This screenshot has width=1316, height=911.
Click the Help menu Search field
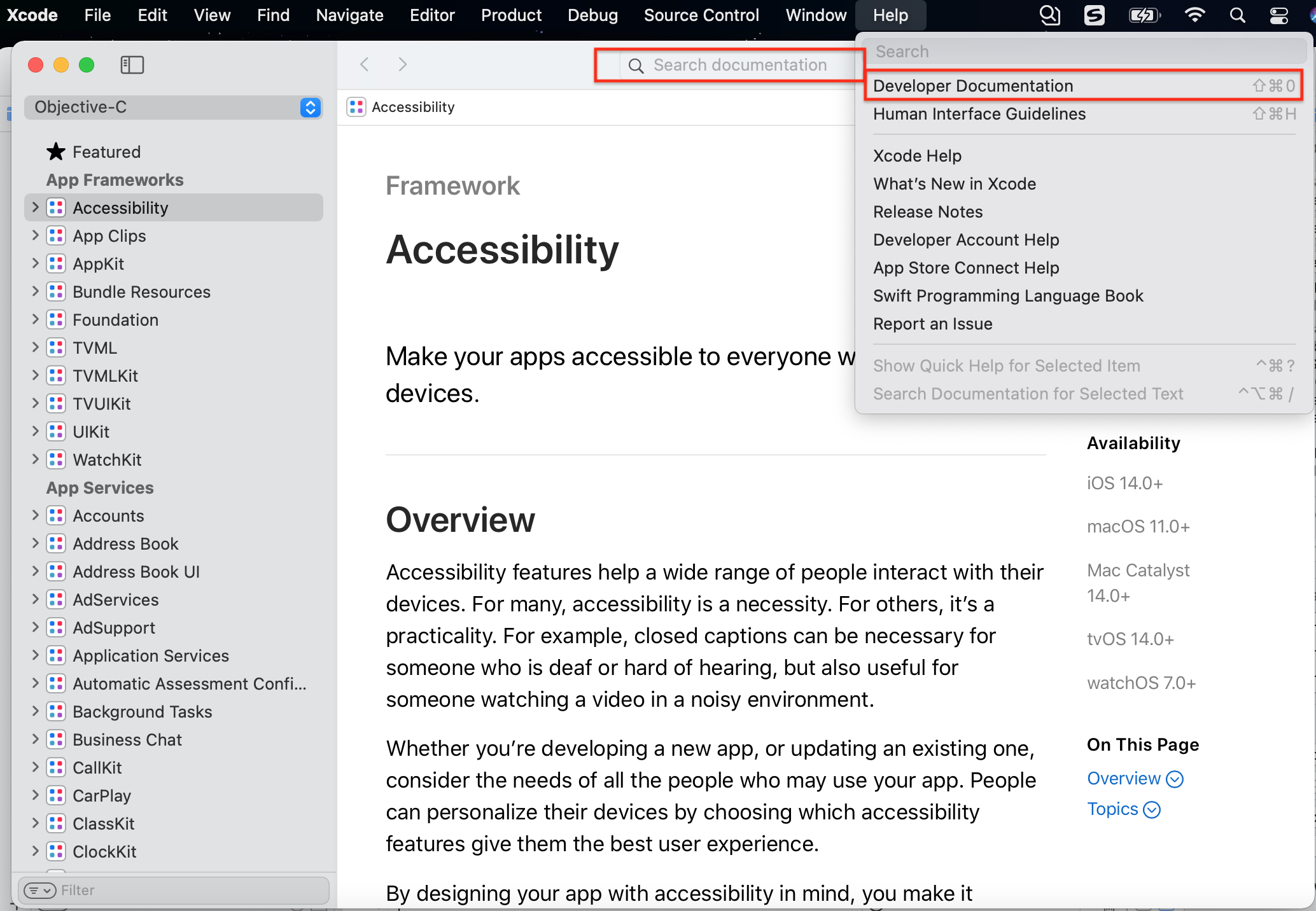tap(1084, 52)
